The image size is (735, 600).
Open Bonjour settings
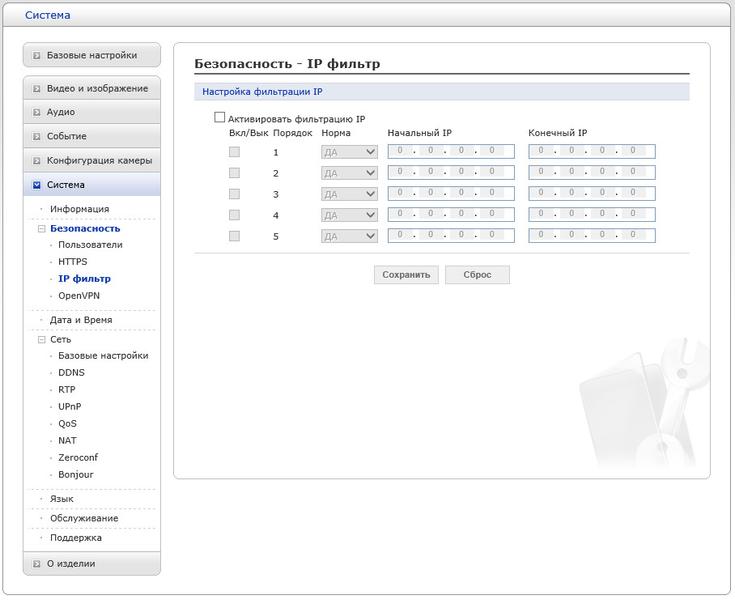point(75,474)
